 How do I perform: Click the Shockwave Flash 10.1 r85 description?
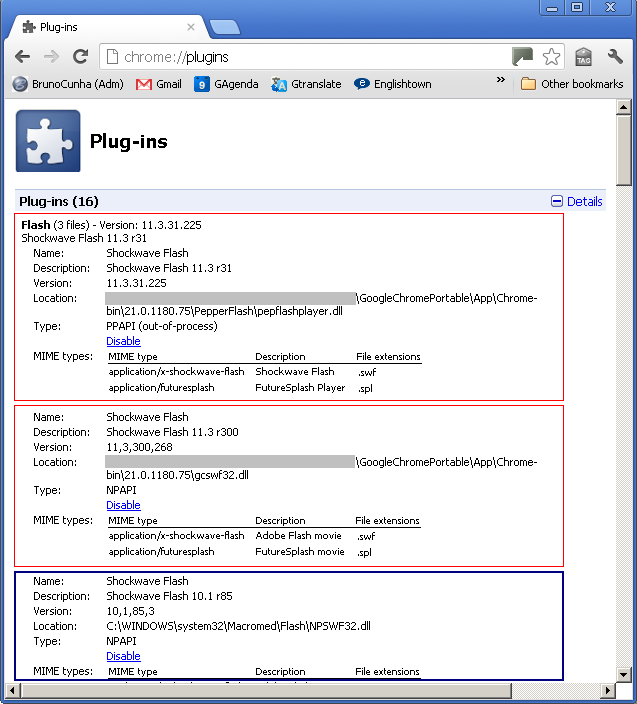[169, 596]
